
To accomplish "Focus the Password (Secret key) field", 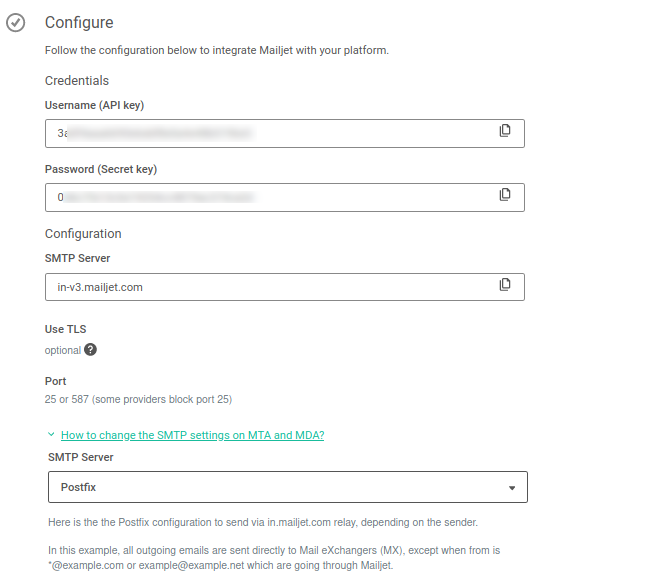I will pos(270,197).
